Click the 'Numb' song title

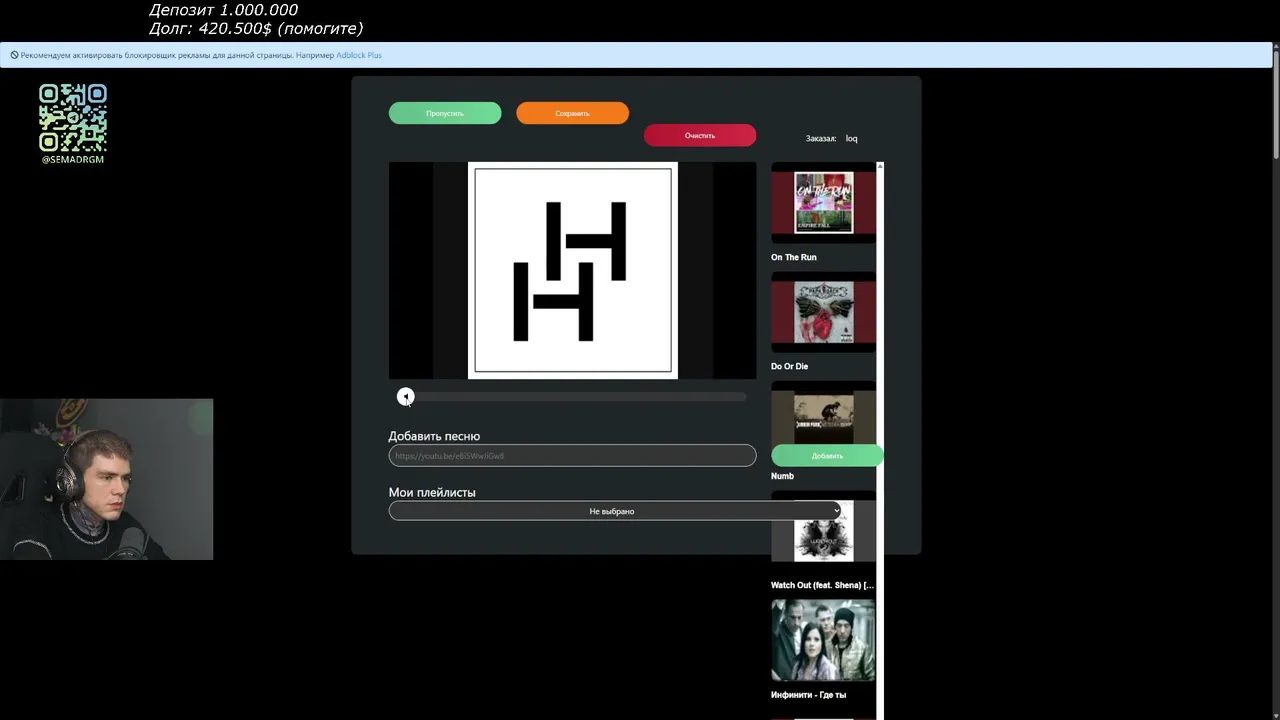[x=783, y=476]
